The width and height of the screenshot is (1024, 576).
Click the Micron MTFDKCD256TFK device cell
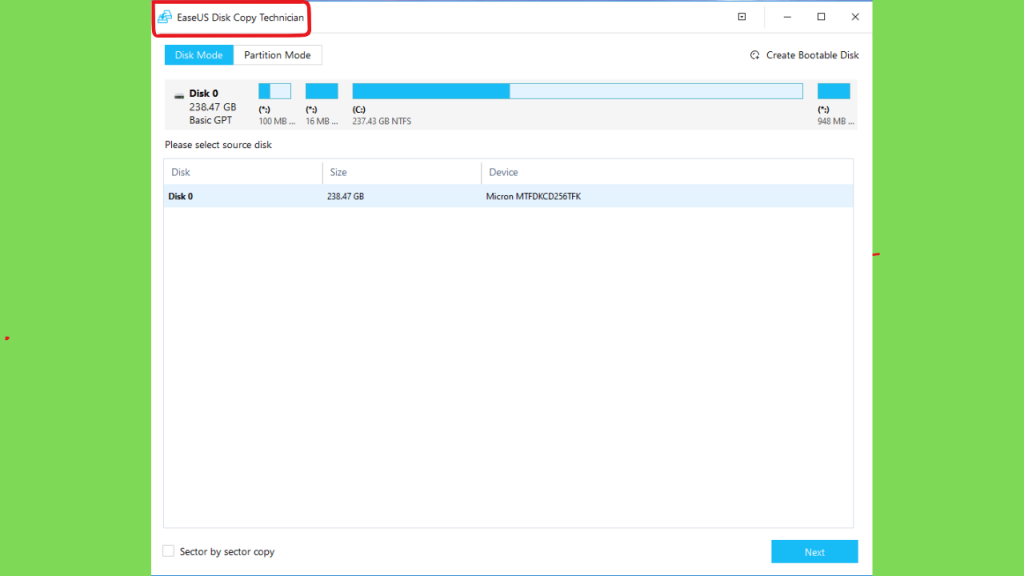(x=533, y=196)
